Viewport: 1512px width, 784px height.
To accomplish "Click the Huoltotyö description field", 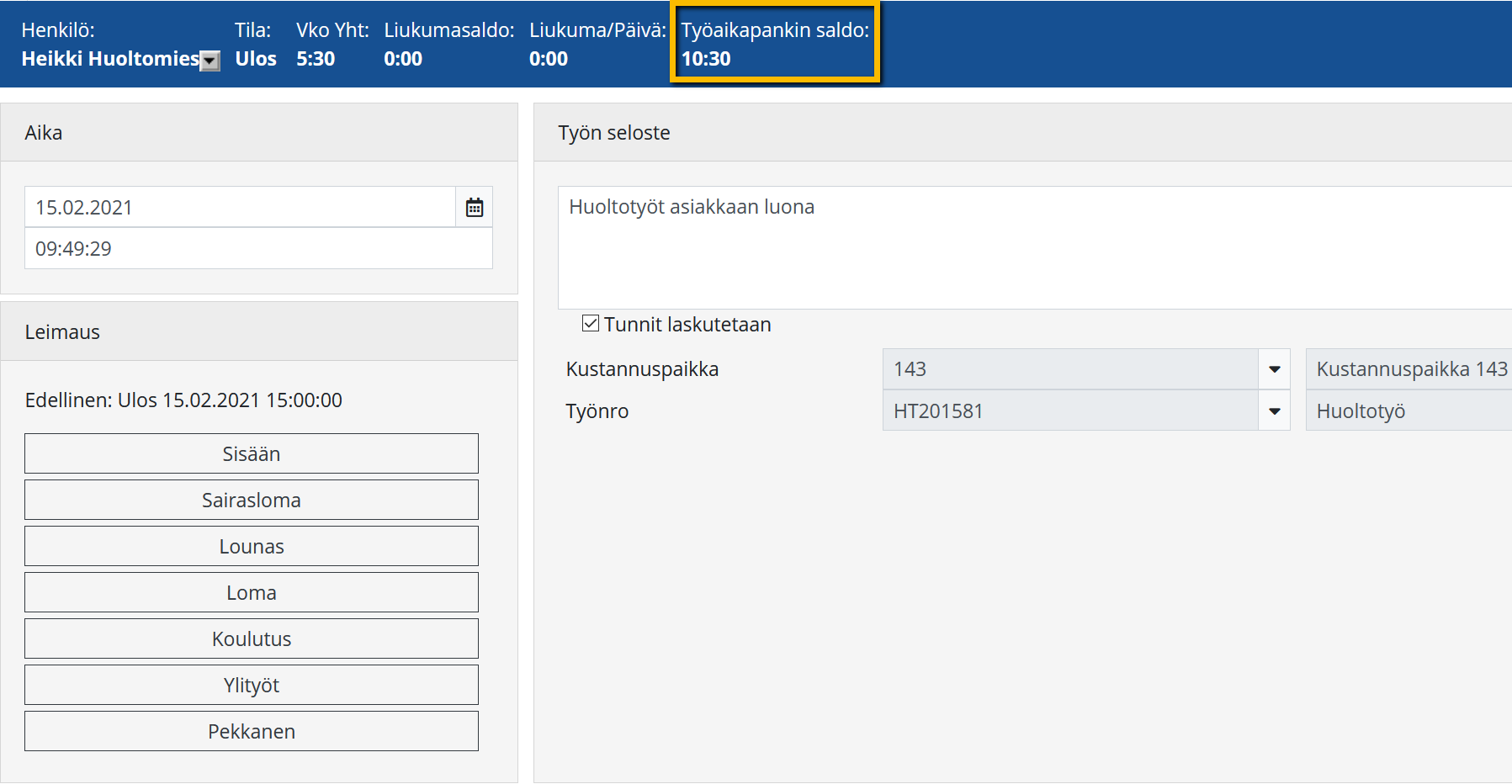I will coord(1409,411).
